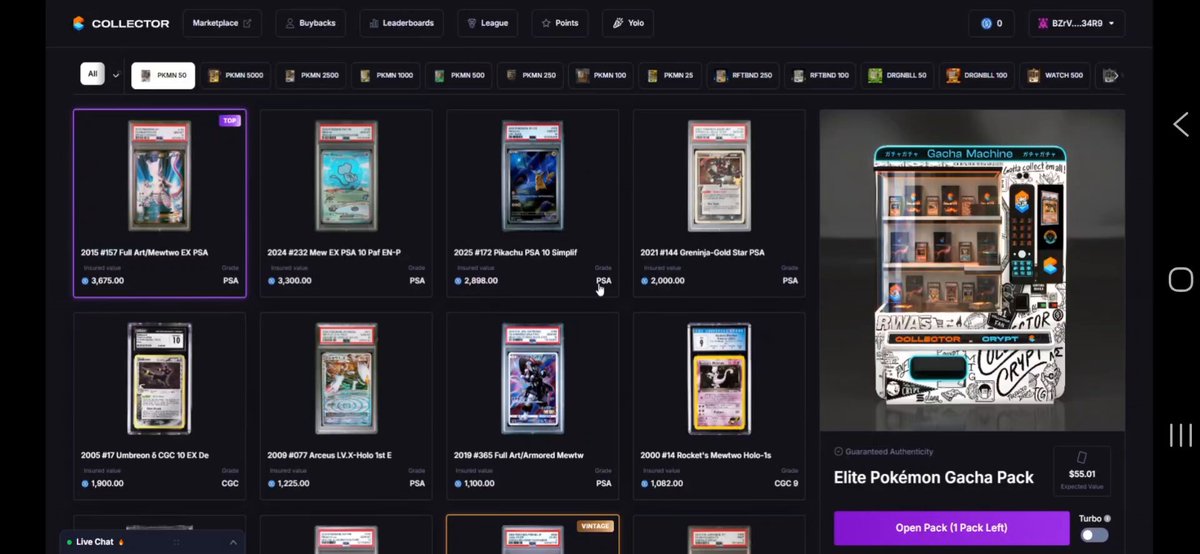Screen dimensions: 1200x554
Task: Open the Points page
Action: tap(560, 23)
